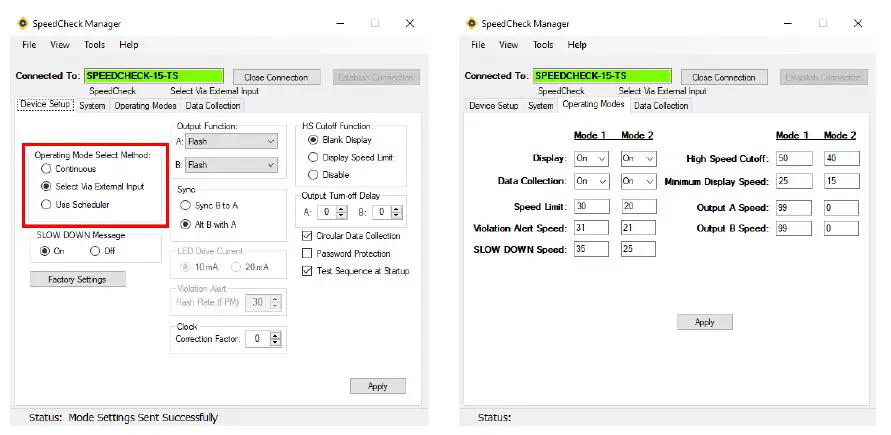The width and height of the screenshot is (891, 435).
Task: Click SpeedCheck Manager app icon in right window
Action: pos(472,23)
